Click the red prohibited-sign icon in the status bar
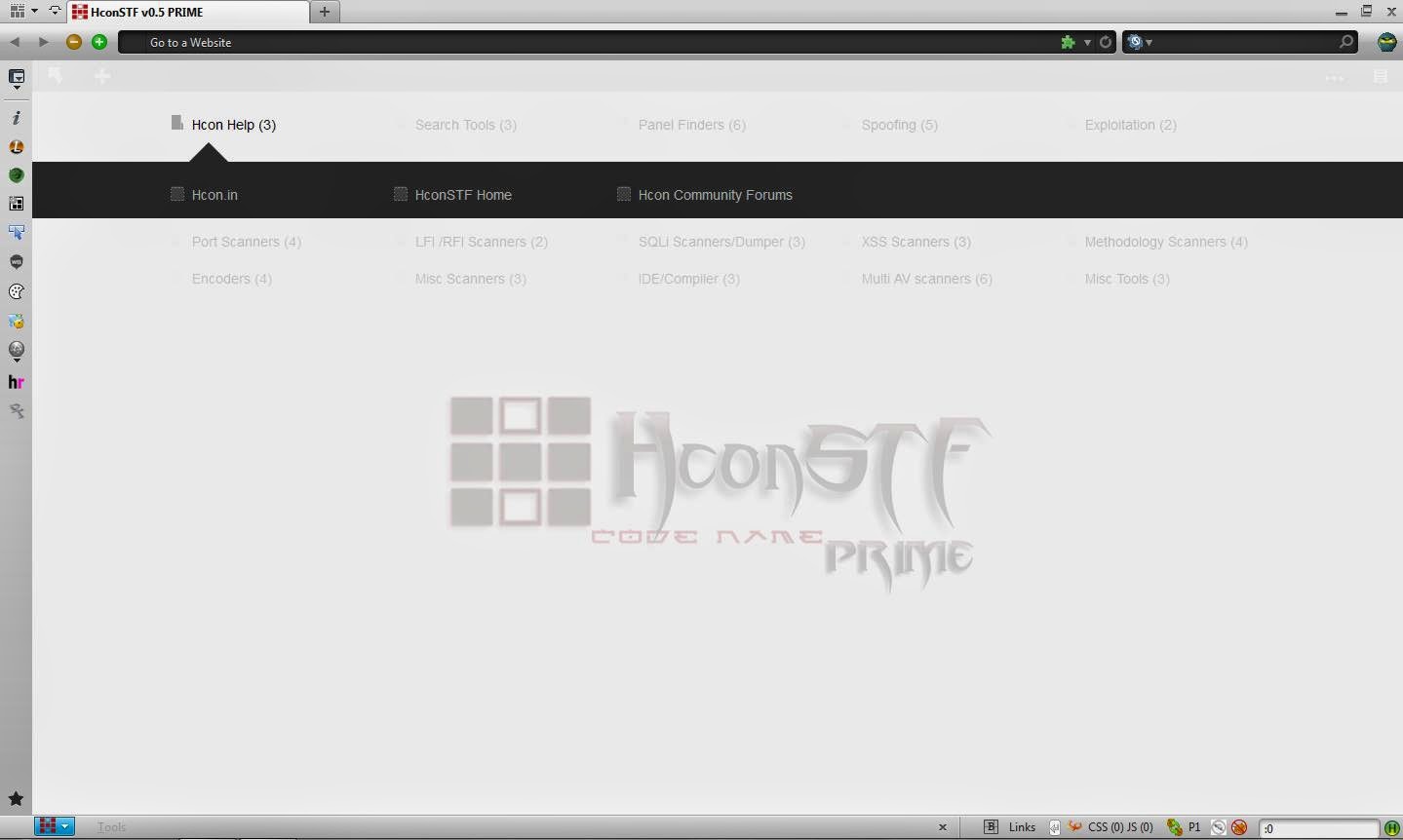This screenshot has width=1403, height=840. (1239, 827)
